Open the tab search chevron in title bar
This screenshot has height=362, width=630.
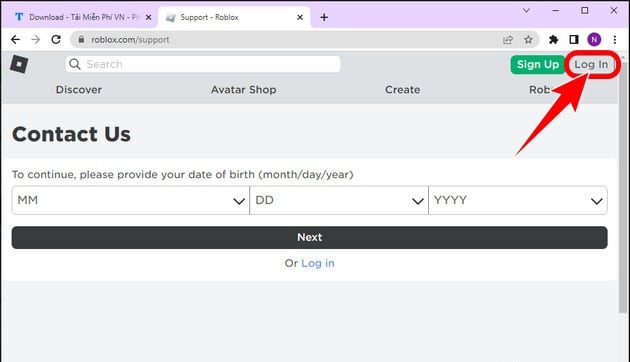(x=526, y=11)
